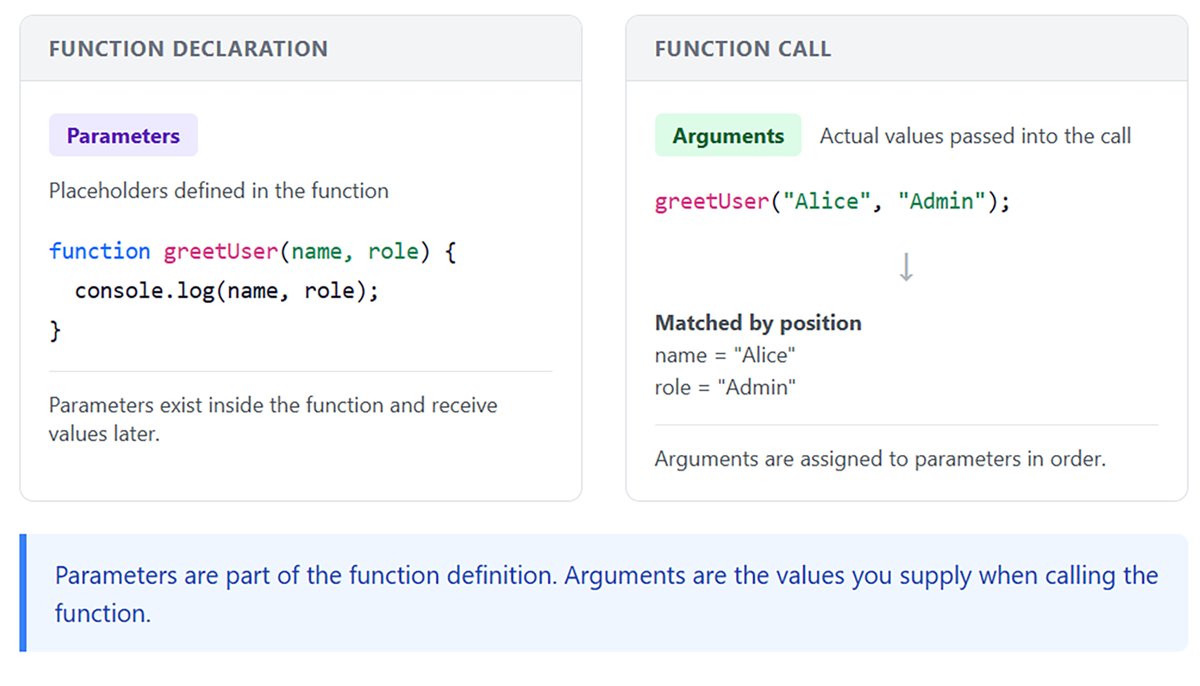Click the line role = "Admin"
The height and width of the screenshot is (686, 1200).
(725, 387)
